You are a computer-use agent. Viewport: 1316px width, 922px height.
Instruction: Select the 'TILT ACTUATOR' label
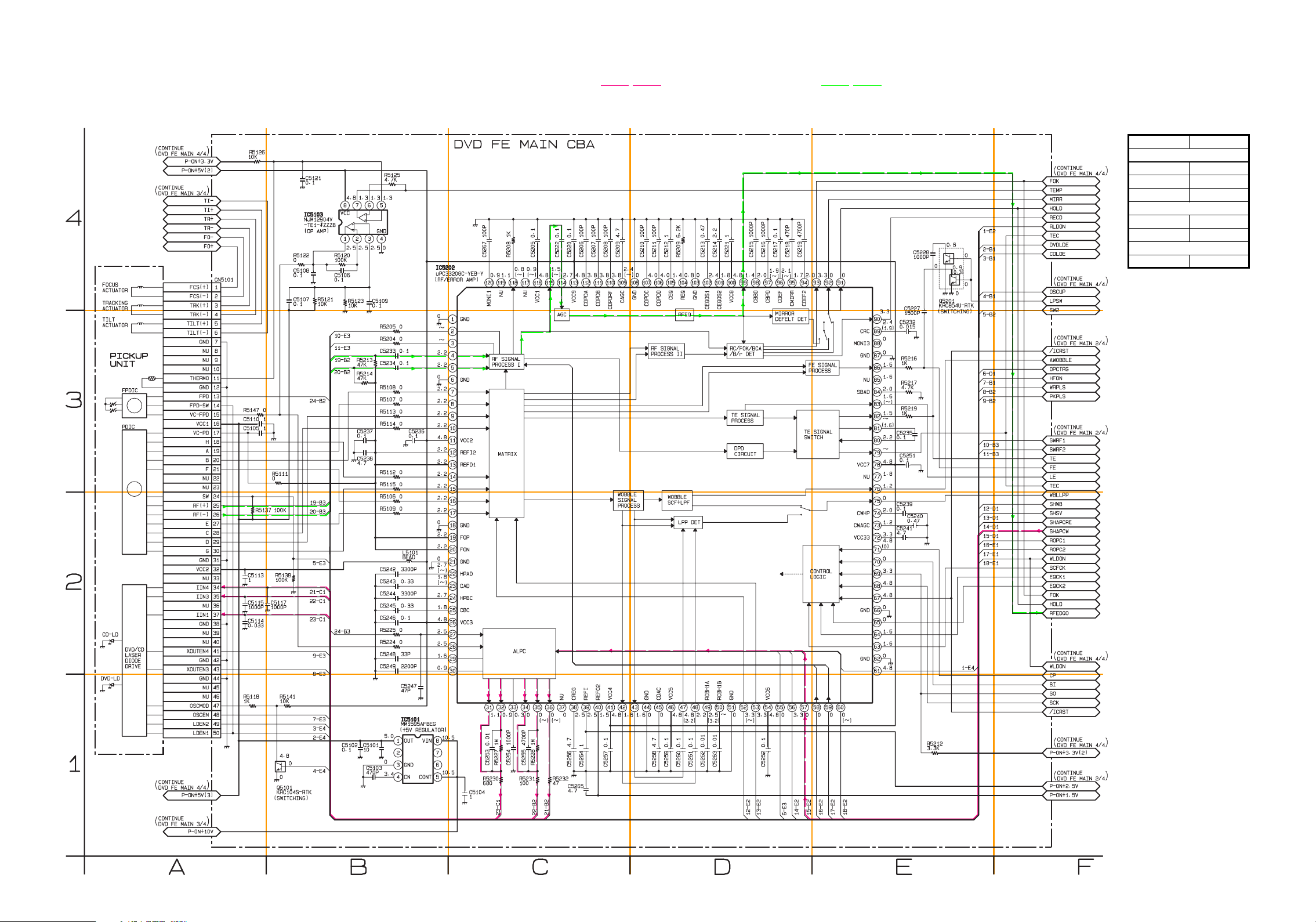(115, 323)
